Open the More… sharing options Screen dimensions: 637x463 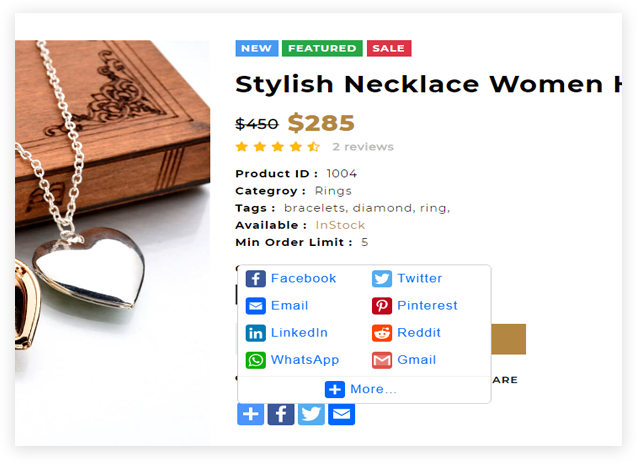click(361, 389)
